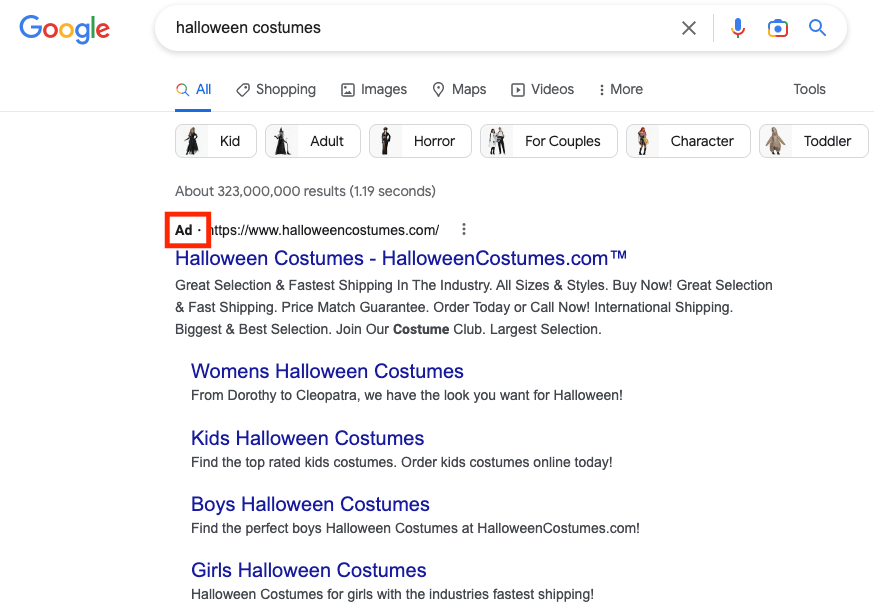
Task: Click the 'Find the top rated kids costumes' text
Action: coord(402,462)
